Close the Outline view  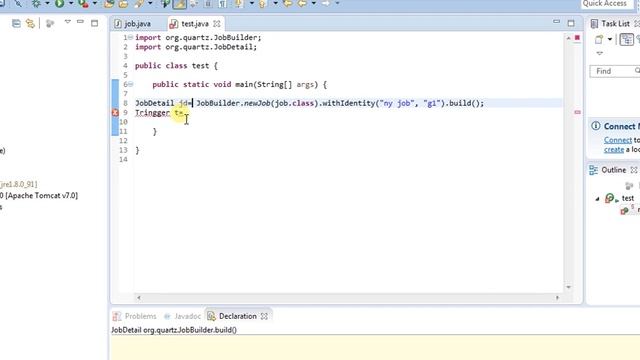tap(634, 170)
